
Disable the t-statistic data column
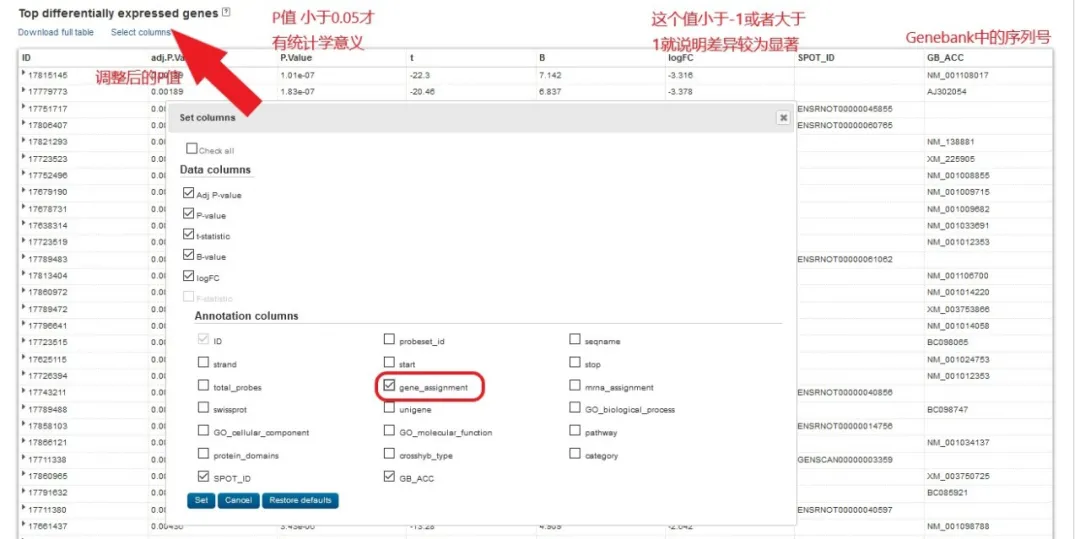pos(188,235)
